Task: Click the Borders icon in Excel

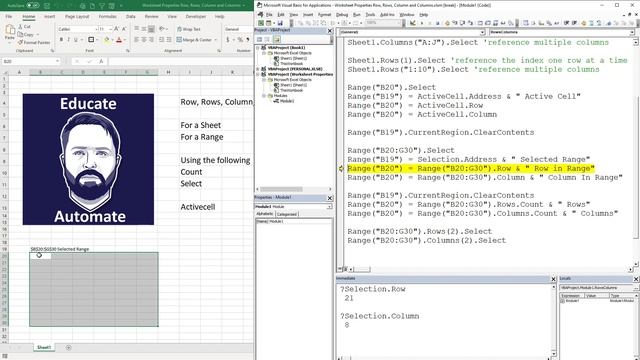Action: pyautogui.click(x=91, y=40)
